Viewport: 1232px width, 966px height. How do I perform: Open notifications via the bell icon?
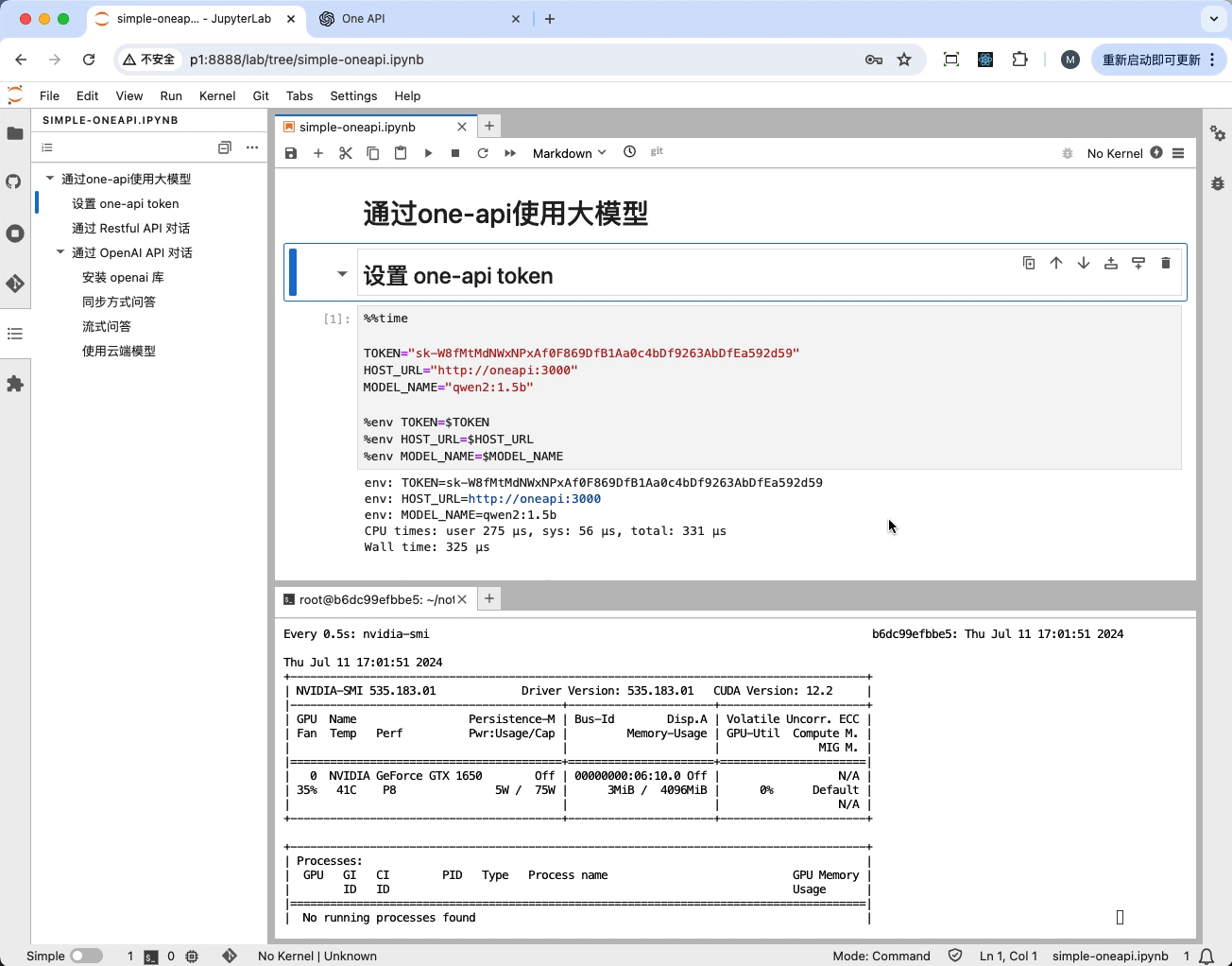[1206, 957]
